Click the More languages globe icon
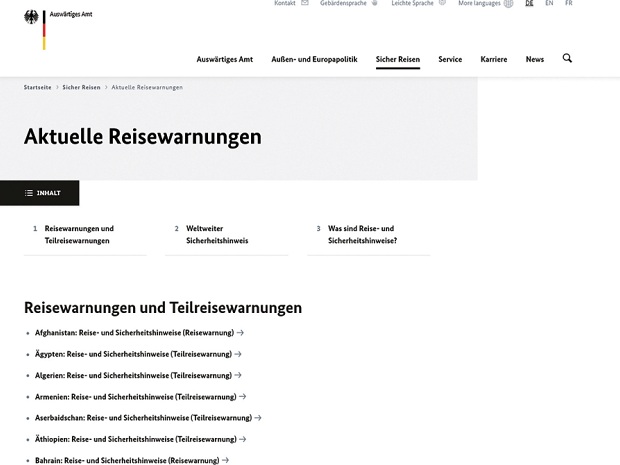This screenshot has height=465, width=620. click(508, 4)
